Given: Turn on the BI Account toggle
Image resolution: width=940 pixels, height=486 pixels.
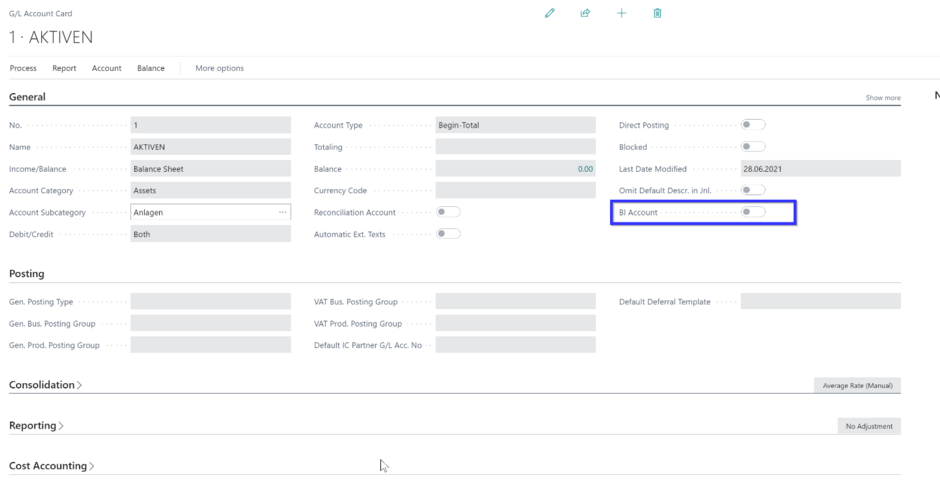Looking at the screenshot, I should [752, 212].
